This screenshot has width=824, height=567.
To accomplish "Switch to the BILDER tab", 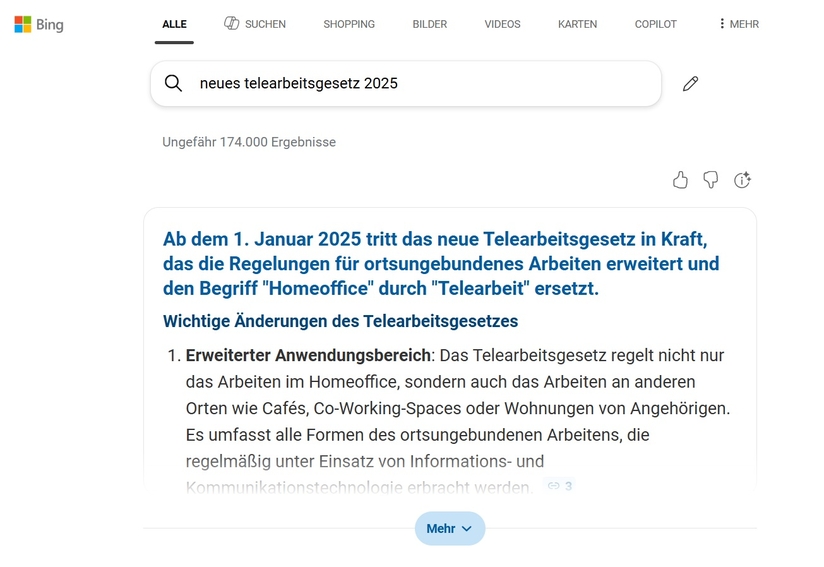I will pos(430,24).
